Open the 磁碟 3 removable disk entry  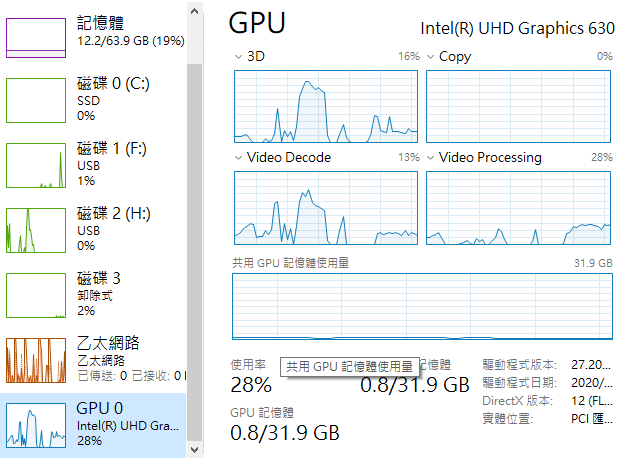[93, 294]
